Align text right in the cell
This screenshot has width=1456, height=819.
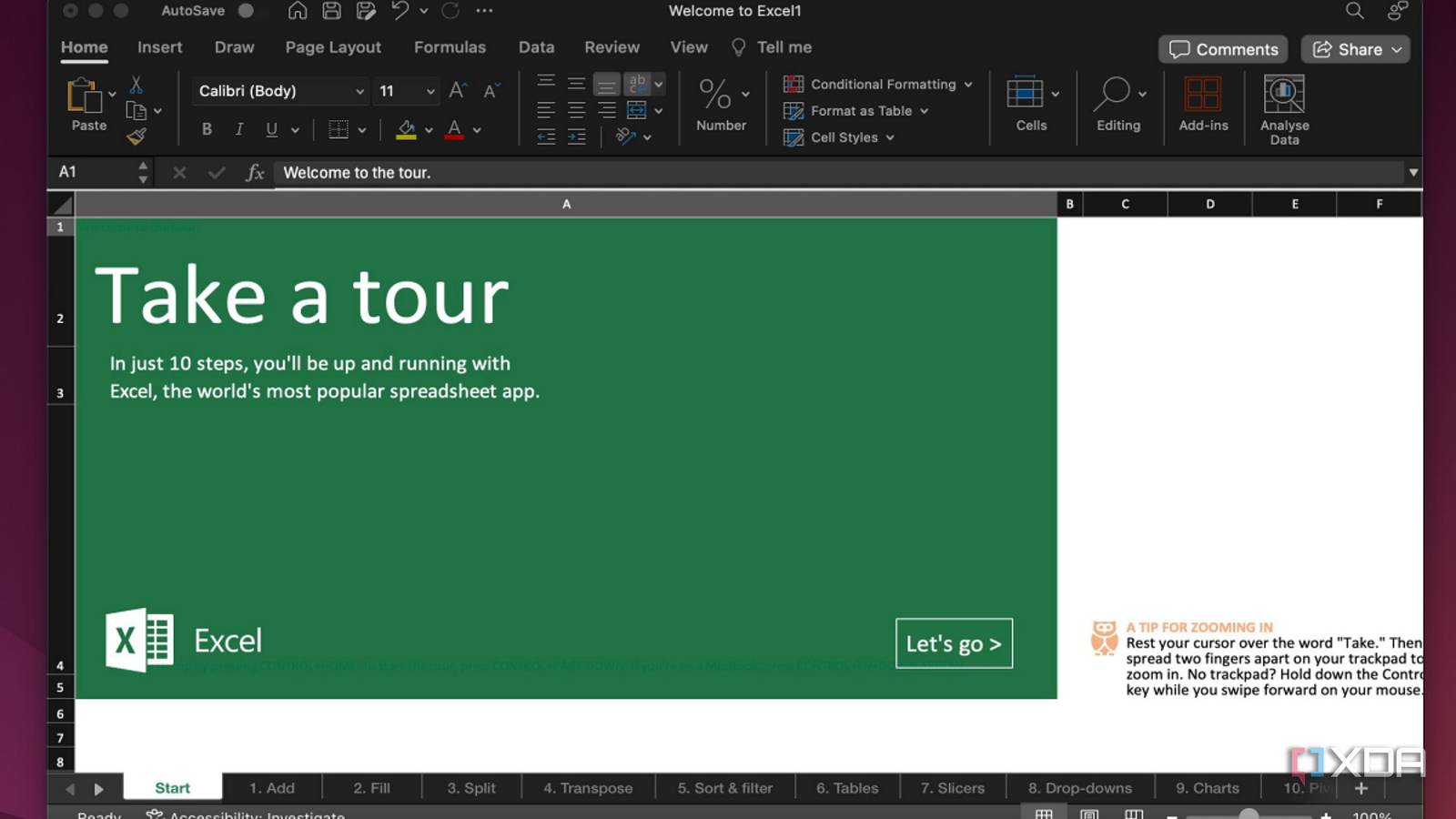[x=606, y=111]
